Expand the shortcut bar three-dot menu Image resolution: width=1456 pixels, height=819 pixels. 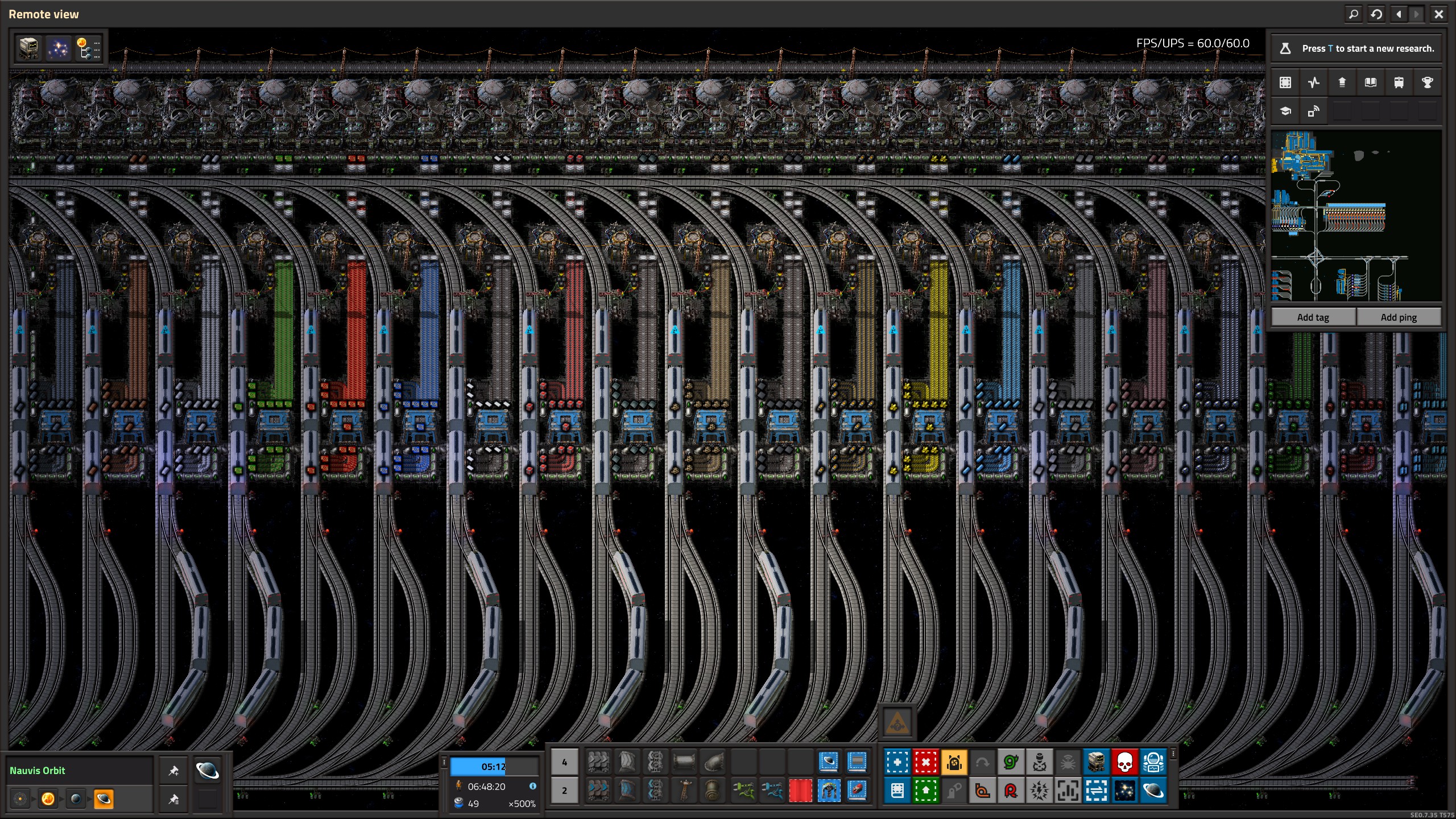click(1173, 754)
